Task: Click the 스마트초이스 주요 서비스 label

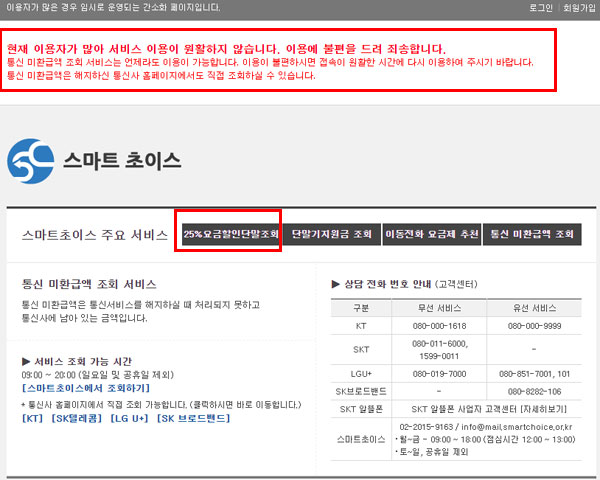Action: pos(95,235)
